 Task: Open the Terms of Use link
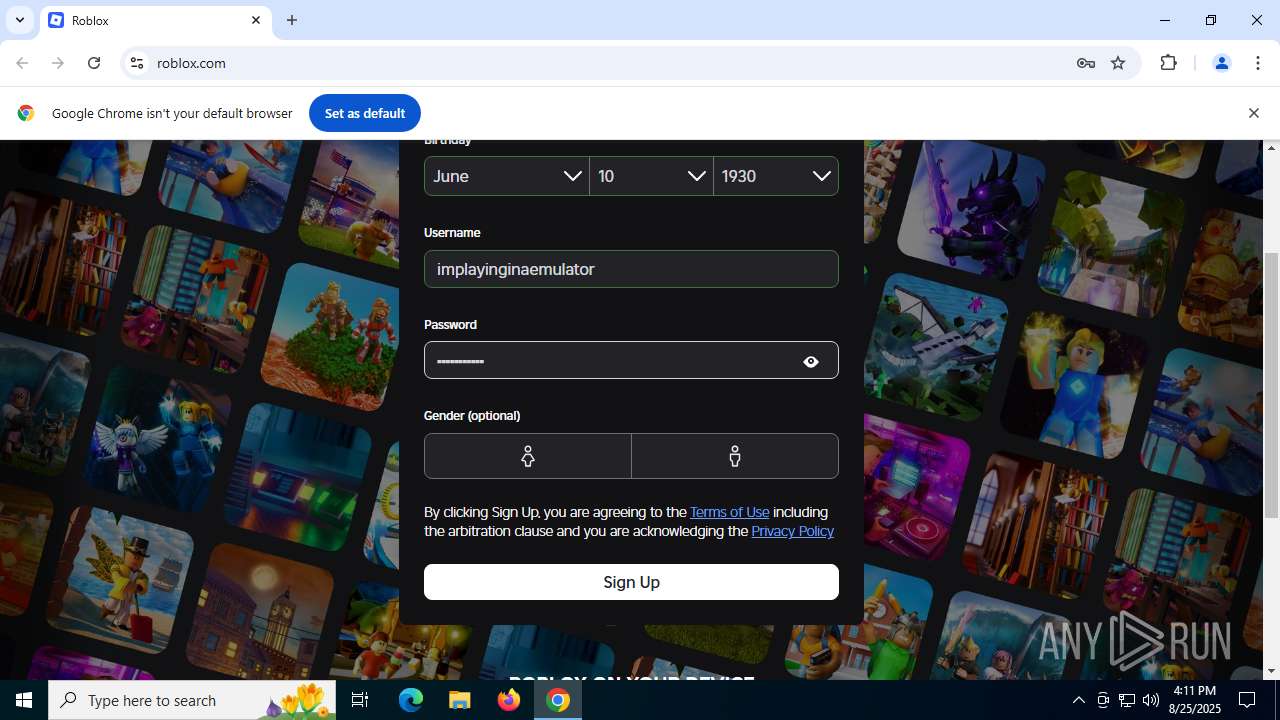[x=730, y=512]
